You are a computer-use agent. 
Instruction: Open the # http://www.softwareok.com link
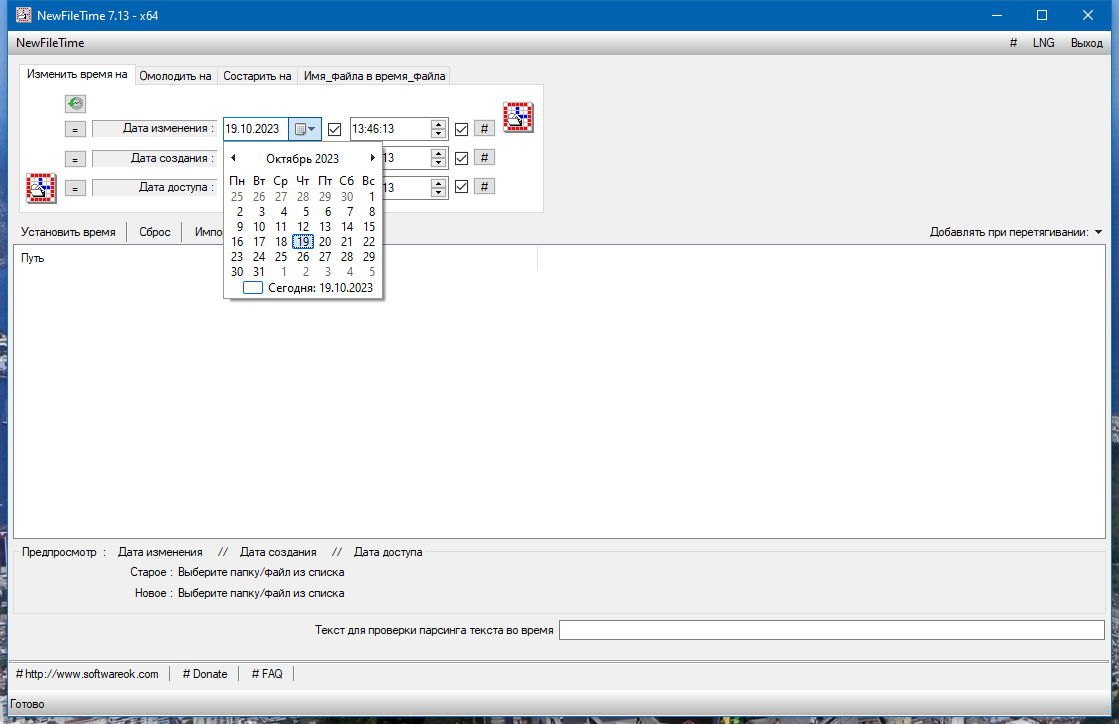(87, 674)
